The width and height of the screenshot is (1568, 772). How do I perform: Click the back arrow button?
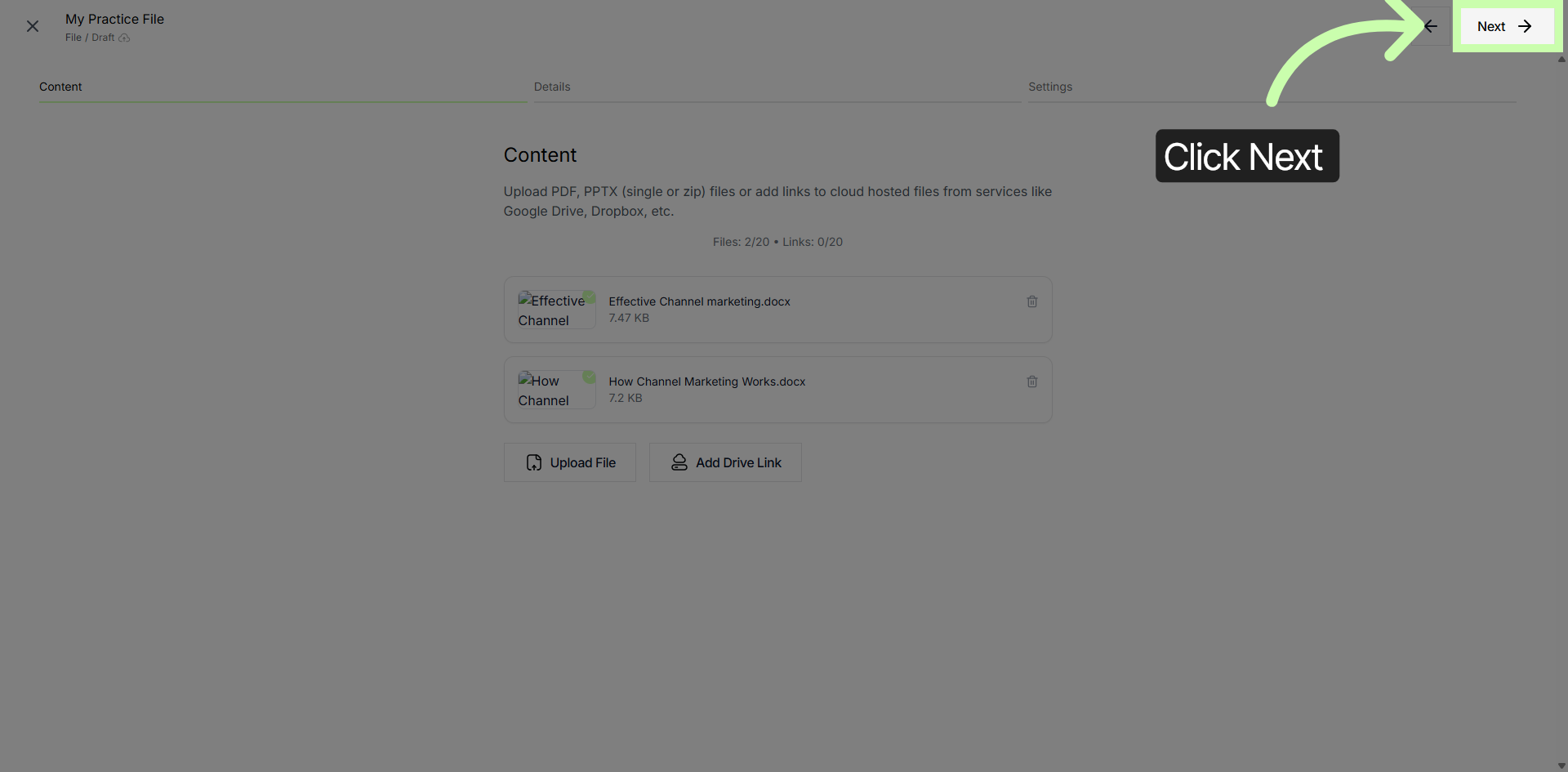(1431, 26)
